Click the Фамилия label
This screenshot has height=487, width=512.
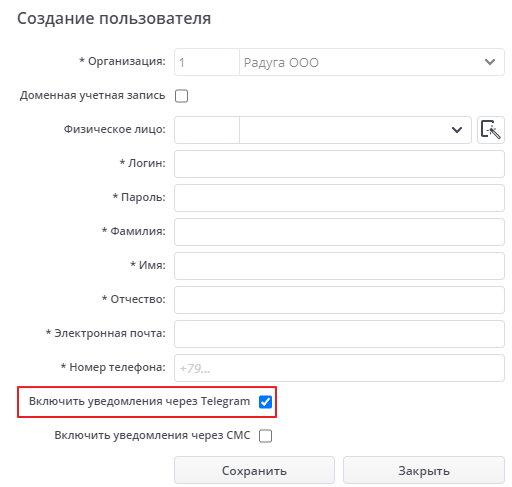coord(134,231)
